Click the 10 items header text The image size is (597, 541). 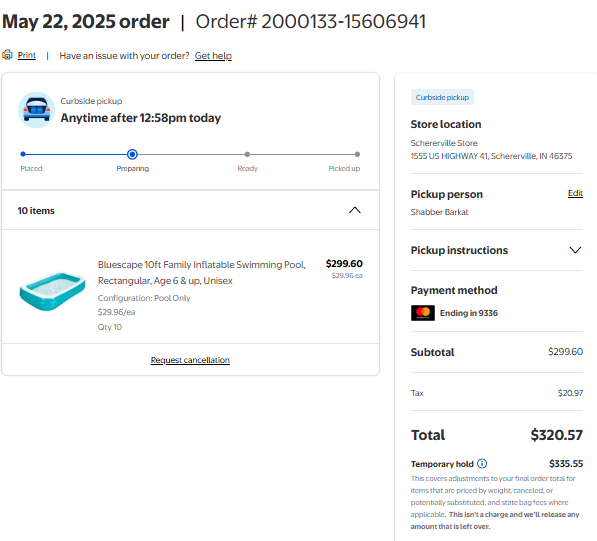[36, 211]
